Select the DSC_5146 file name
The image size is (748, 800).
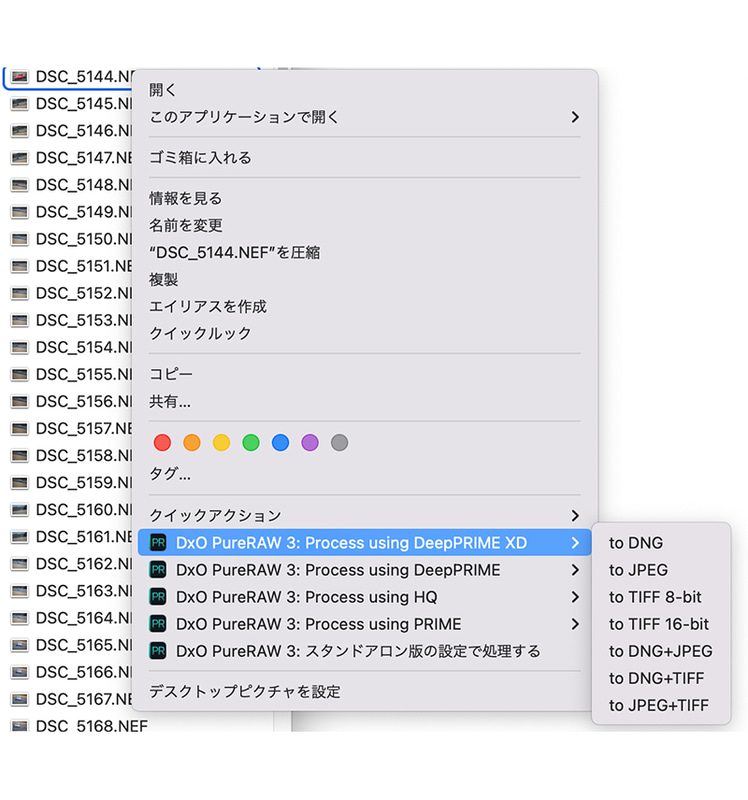(x=84, y=131)
